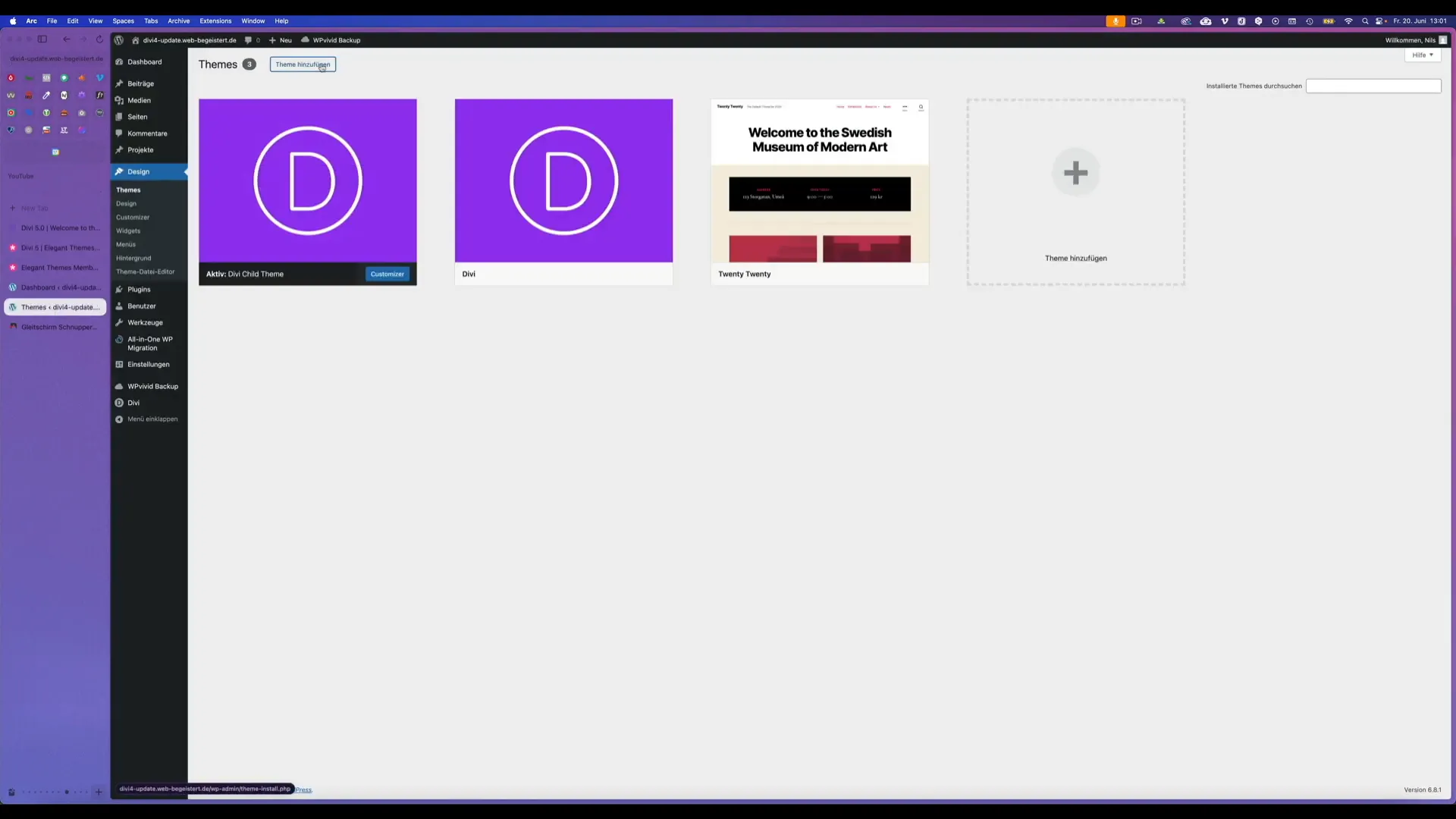Click the plus icon at Arc sidebar bottom
Screen dimensions: 1456x819
[x=99, y=792]
